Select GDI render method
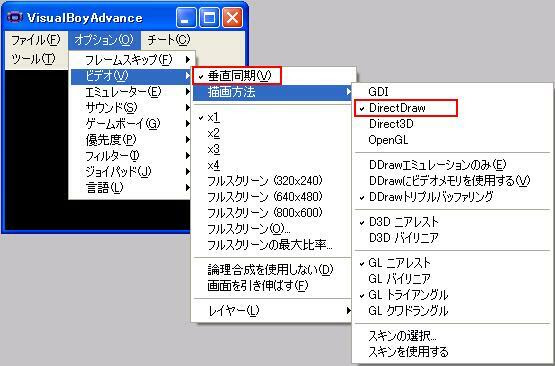 click(x=453, y=92)
